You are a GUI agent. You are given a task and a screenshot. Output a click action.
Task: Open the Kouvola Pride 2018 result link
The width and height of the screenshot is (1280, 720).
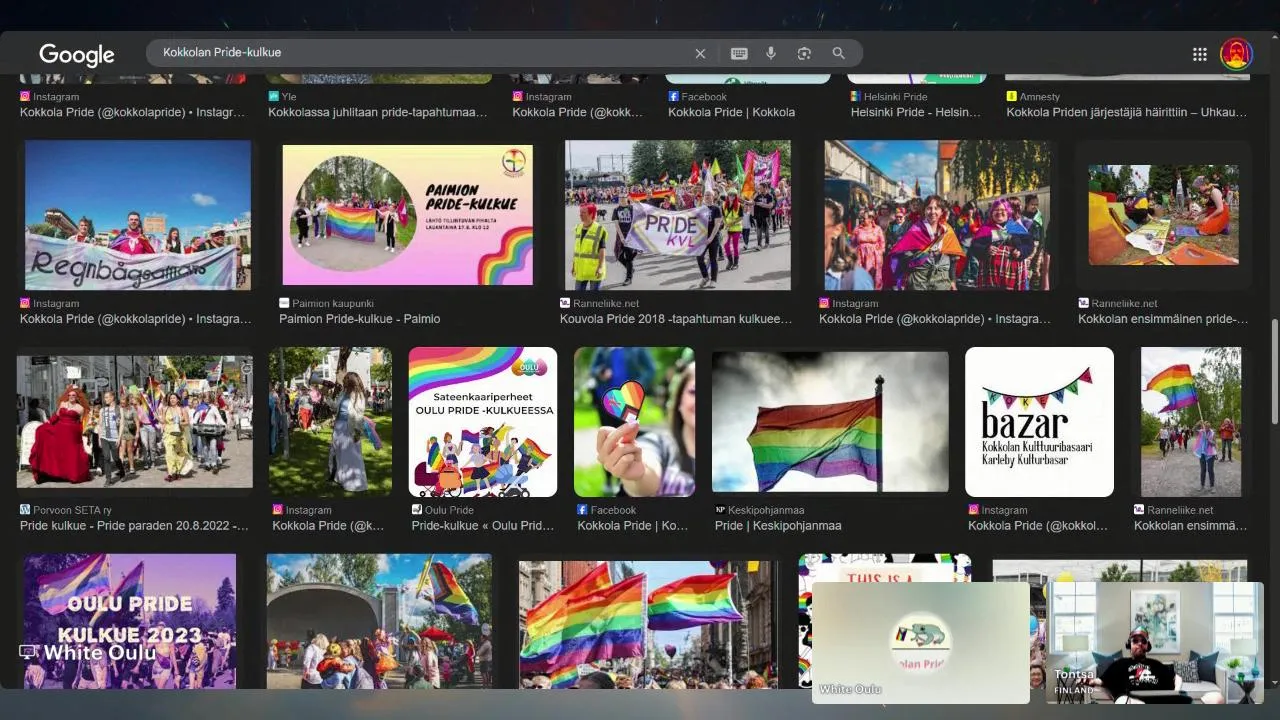pos(676,319)
